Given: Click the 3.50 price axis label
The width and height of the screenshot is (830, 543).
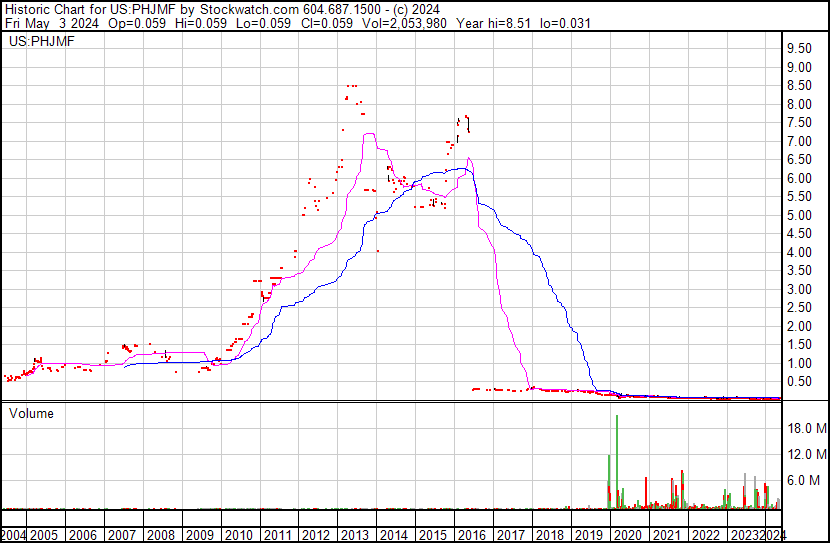Looking at the screenshot, I should click(x=799, y=270).
